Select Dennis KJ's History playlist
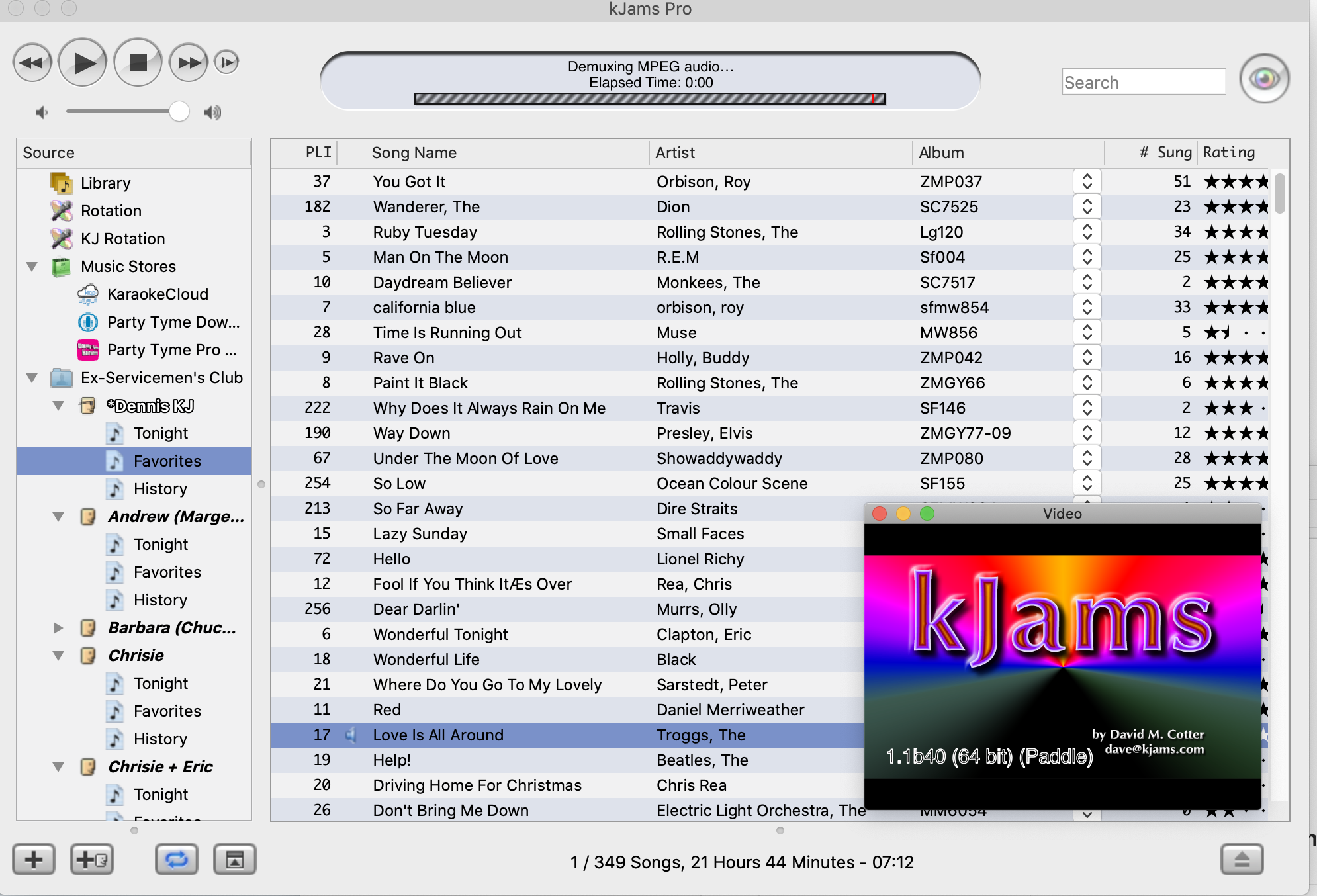The width and height of the screenshot is (1317, 896). tap(160, 489)
